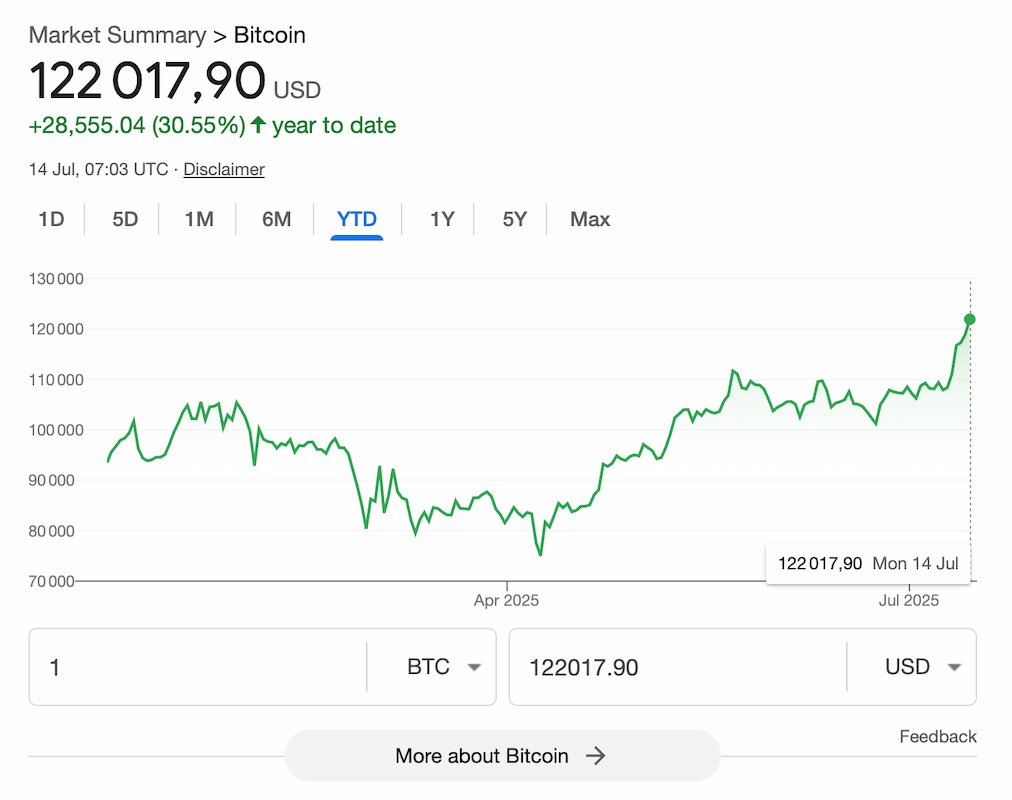Expand the USD currency dropdown

coord(923,667)
